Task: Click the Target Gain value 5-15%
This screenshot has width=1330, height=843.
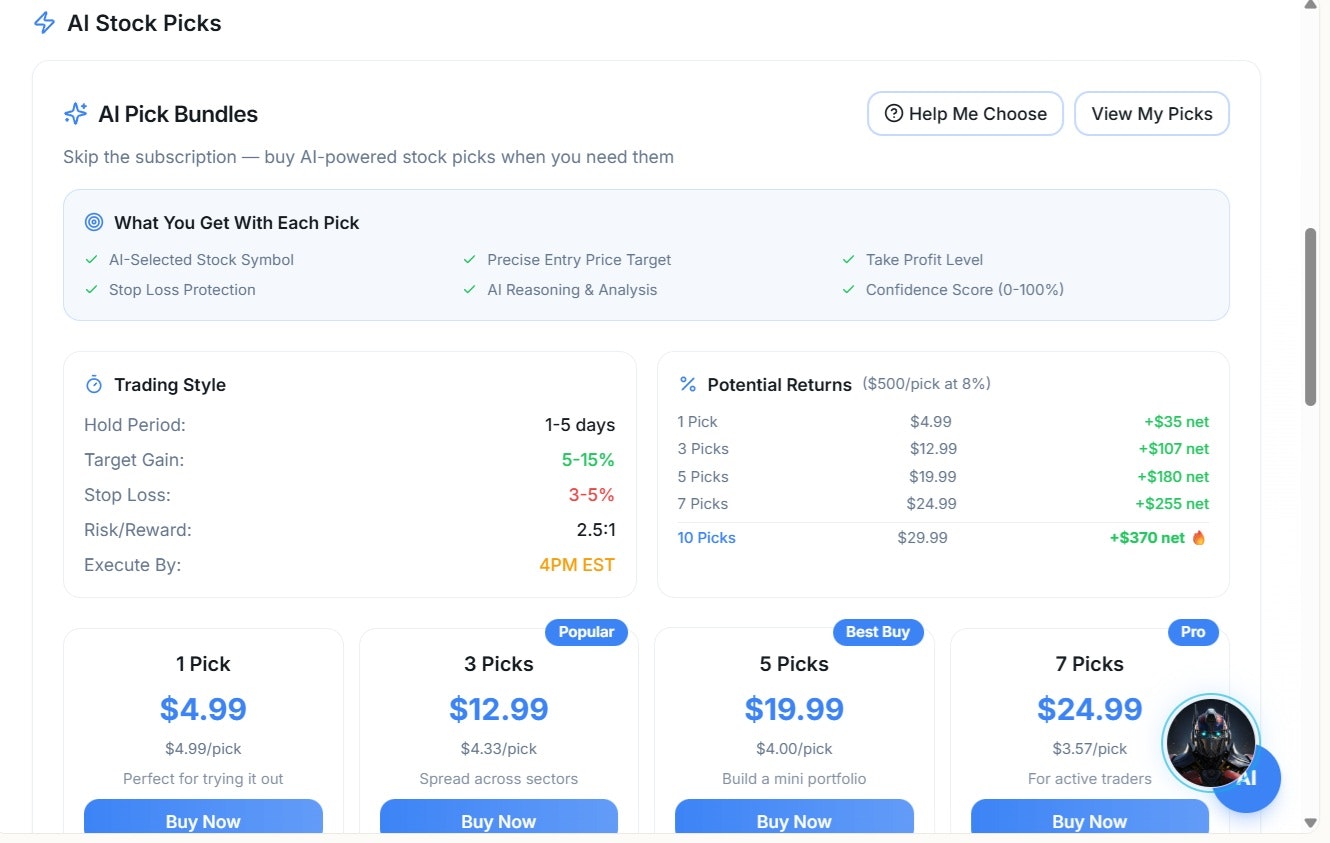Action: pyautogui.click(x=588, y=460)
